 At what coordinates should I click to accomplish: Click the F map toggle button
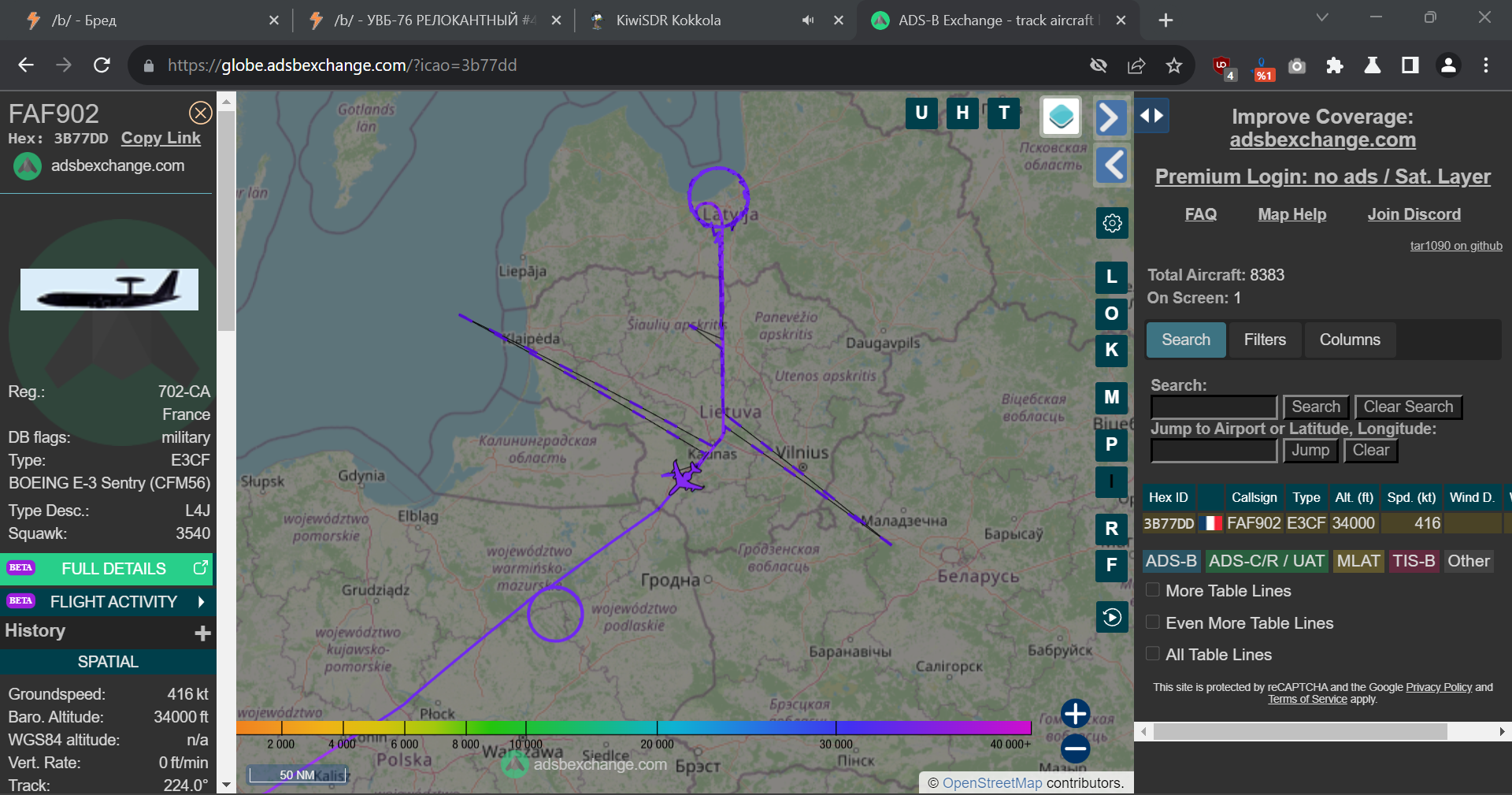1112,565
